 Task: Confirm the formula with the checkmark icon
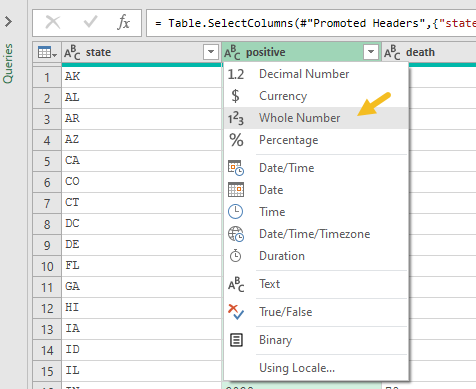90,22
